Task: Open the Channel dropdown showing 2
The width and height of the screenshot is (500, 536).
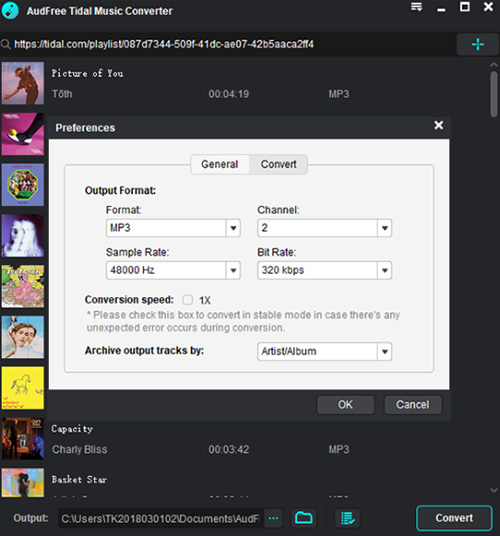Action: [x=324, y=228]
